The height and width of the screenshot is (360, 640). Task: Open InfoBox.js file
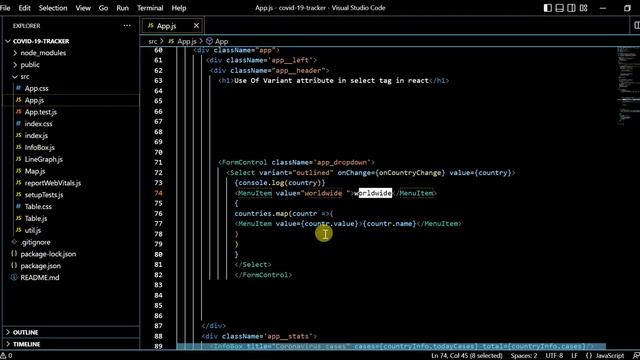click(39, 147)
